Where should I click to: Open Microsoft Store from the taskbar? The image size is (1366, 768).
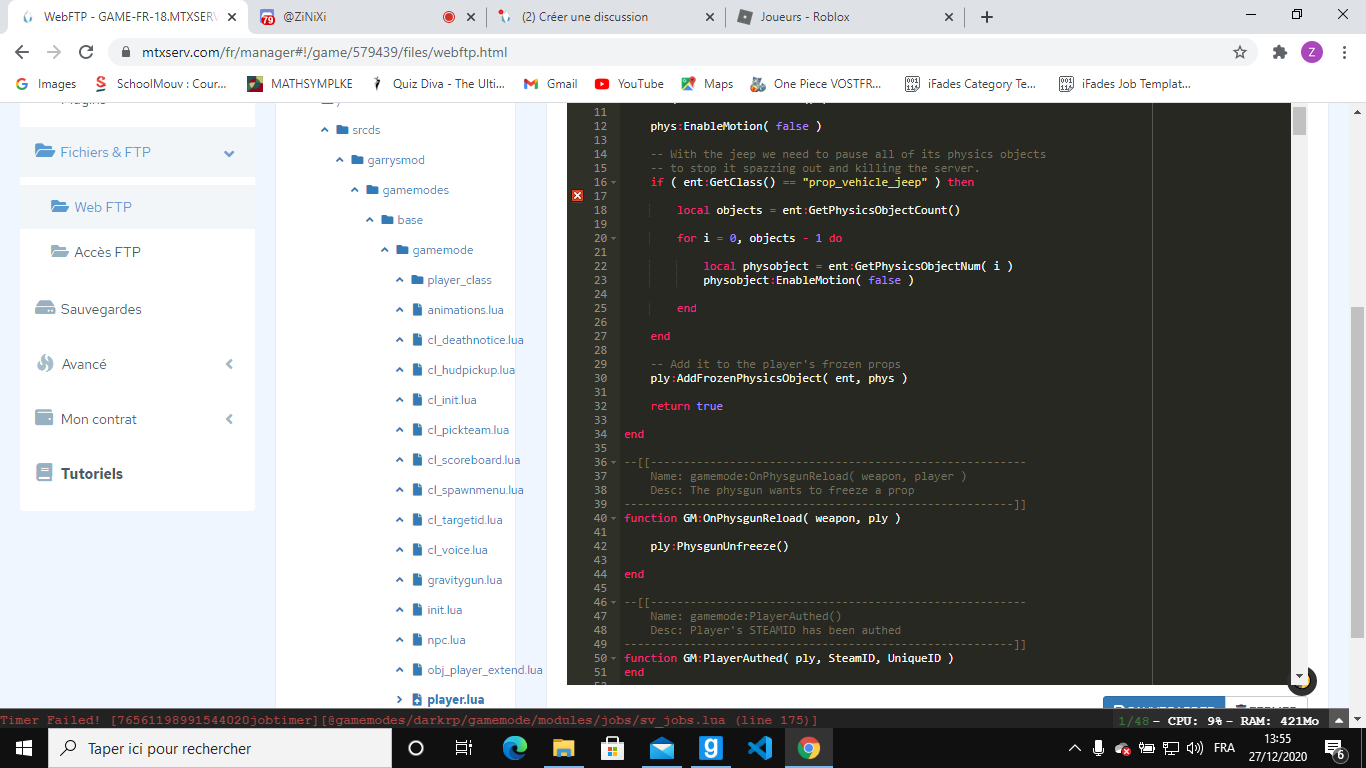coord(612,748)
